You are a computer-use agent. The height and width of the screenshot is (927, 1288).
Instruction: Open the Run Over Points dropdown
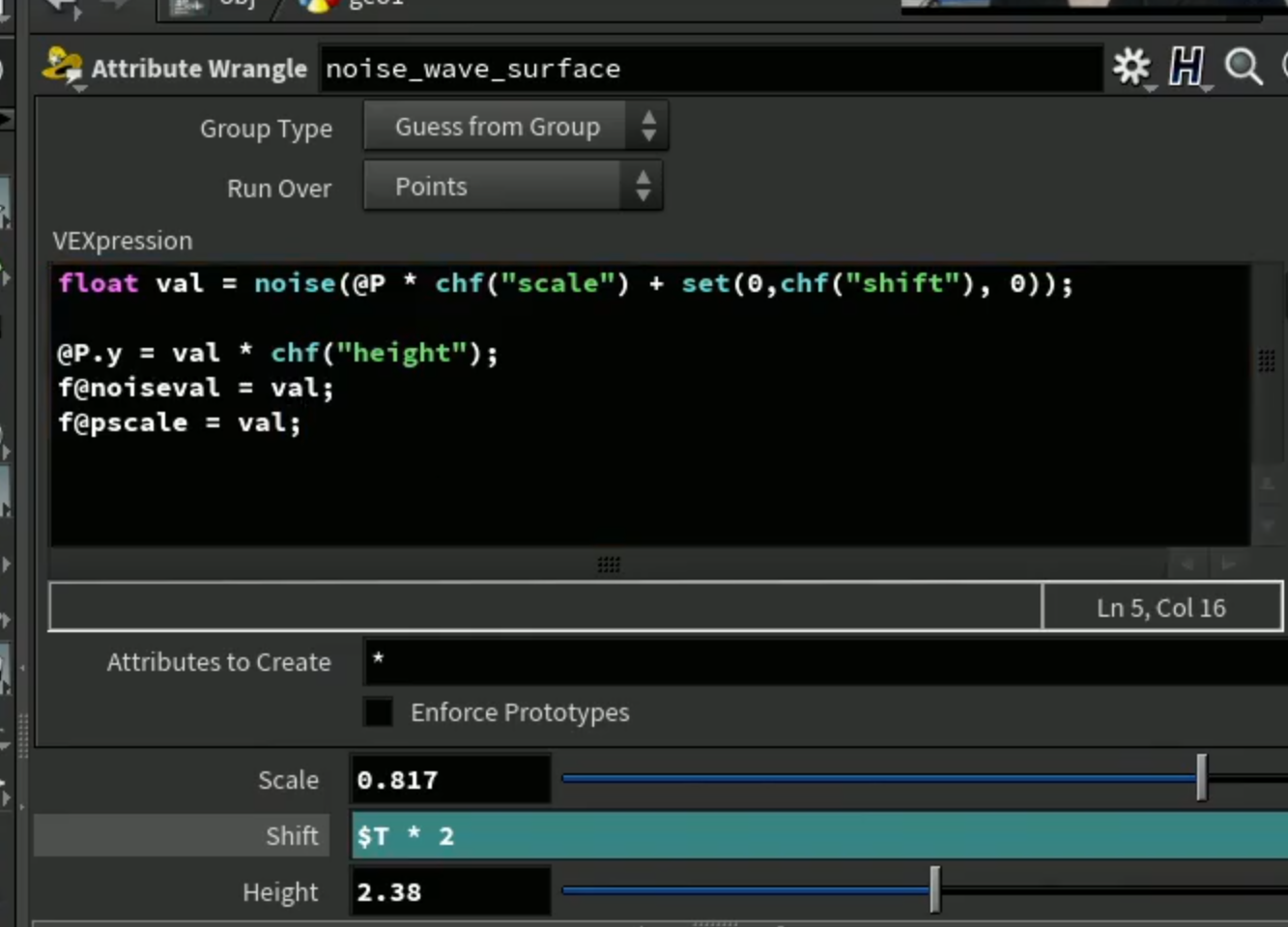coord(513,186)
